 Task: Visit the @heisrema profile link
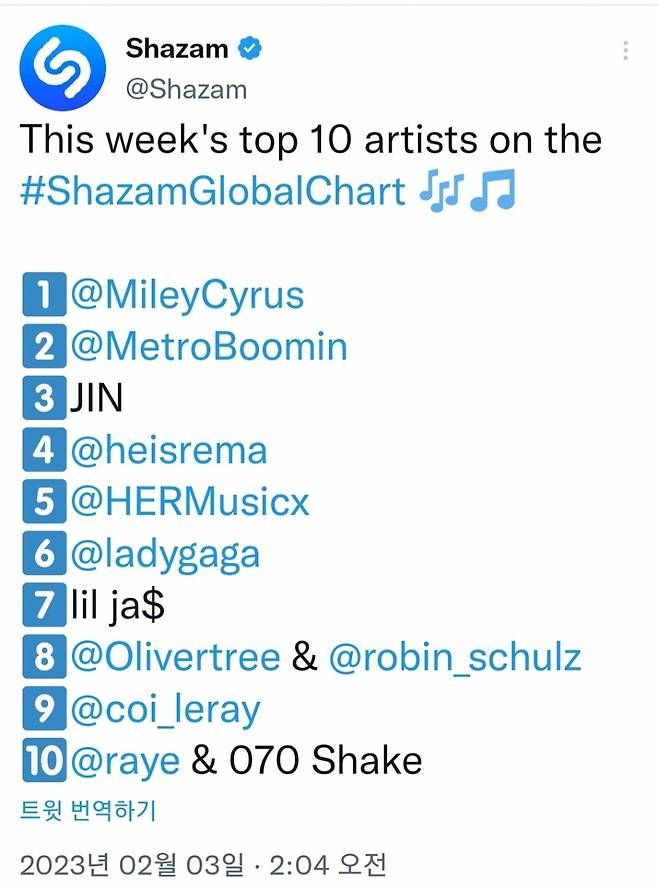[x=169, y=449]
